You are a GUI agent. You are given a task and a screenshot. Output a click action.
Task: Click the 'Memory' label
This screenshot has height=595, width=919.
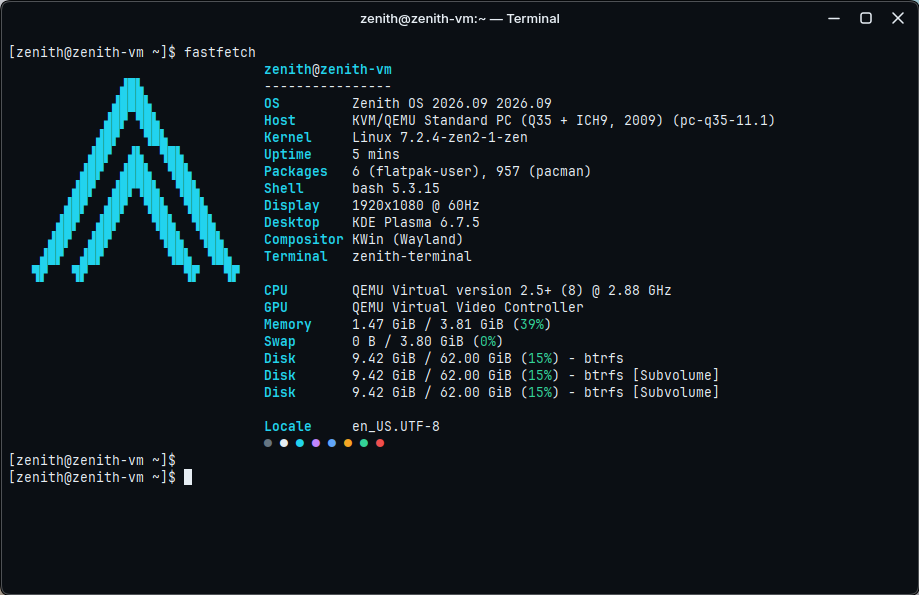click(288, 324)
